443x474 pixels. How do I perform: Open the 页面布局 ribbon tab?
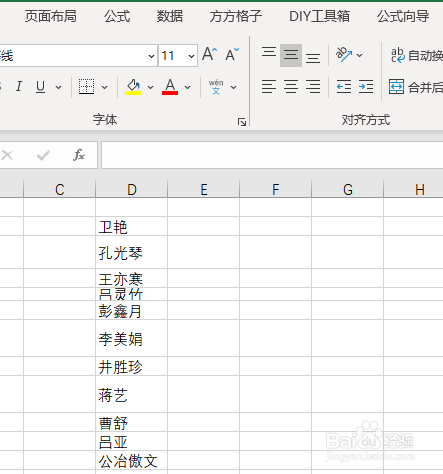51,16
